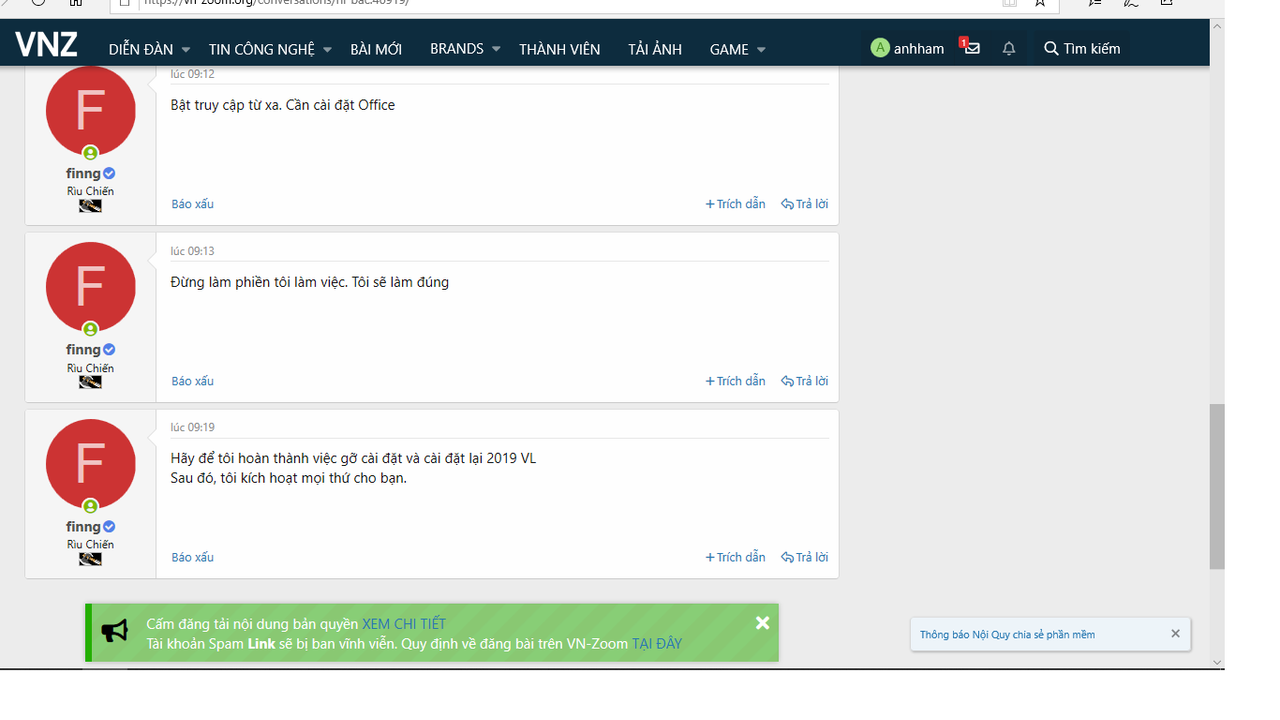Select the BRANDS nav label
This screenshot has height=720, width=1280.
coord(457,48)
